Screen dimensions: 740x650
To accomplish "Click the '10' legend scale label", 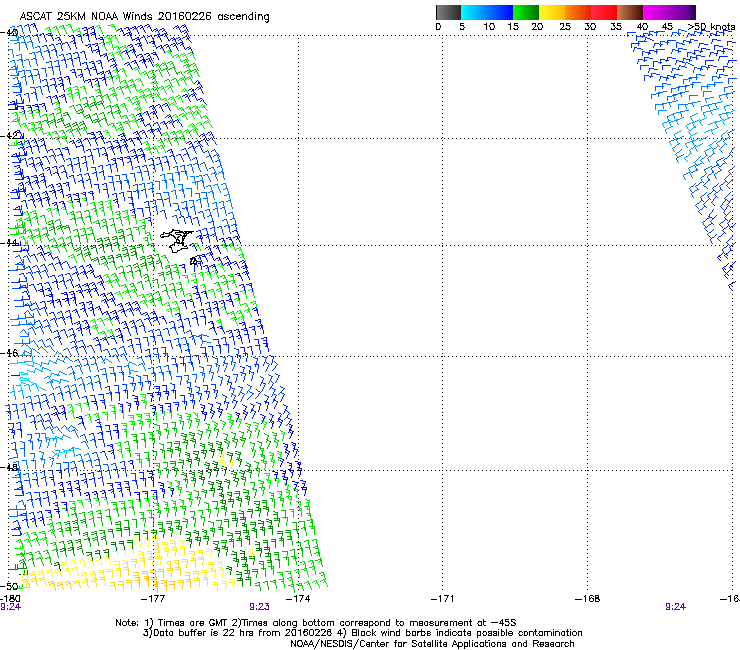I will pos(489,27).
